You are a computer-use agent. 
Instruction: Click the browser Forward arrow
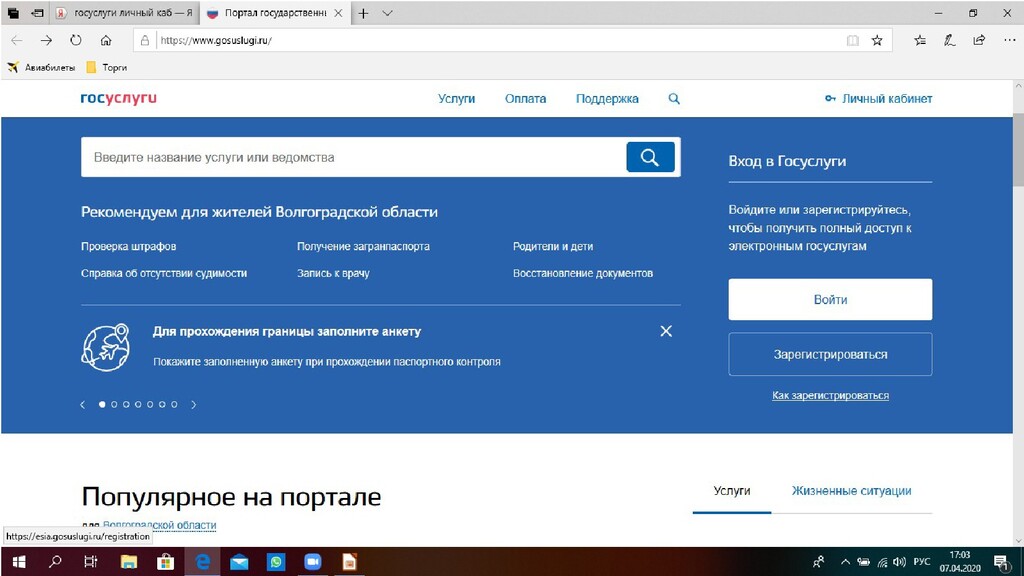[x=46, y=40]
